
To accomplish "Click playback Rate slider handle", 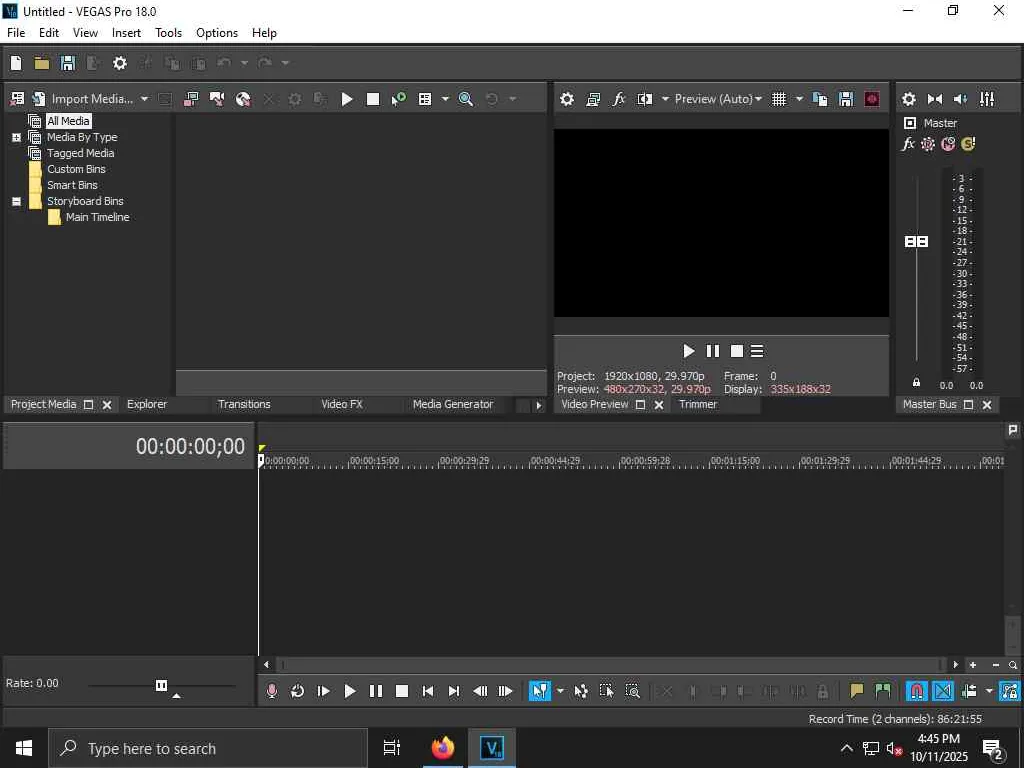I will pos(161,685).
